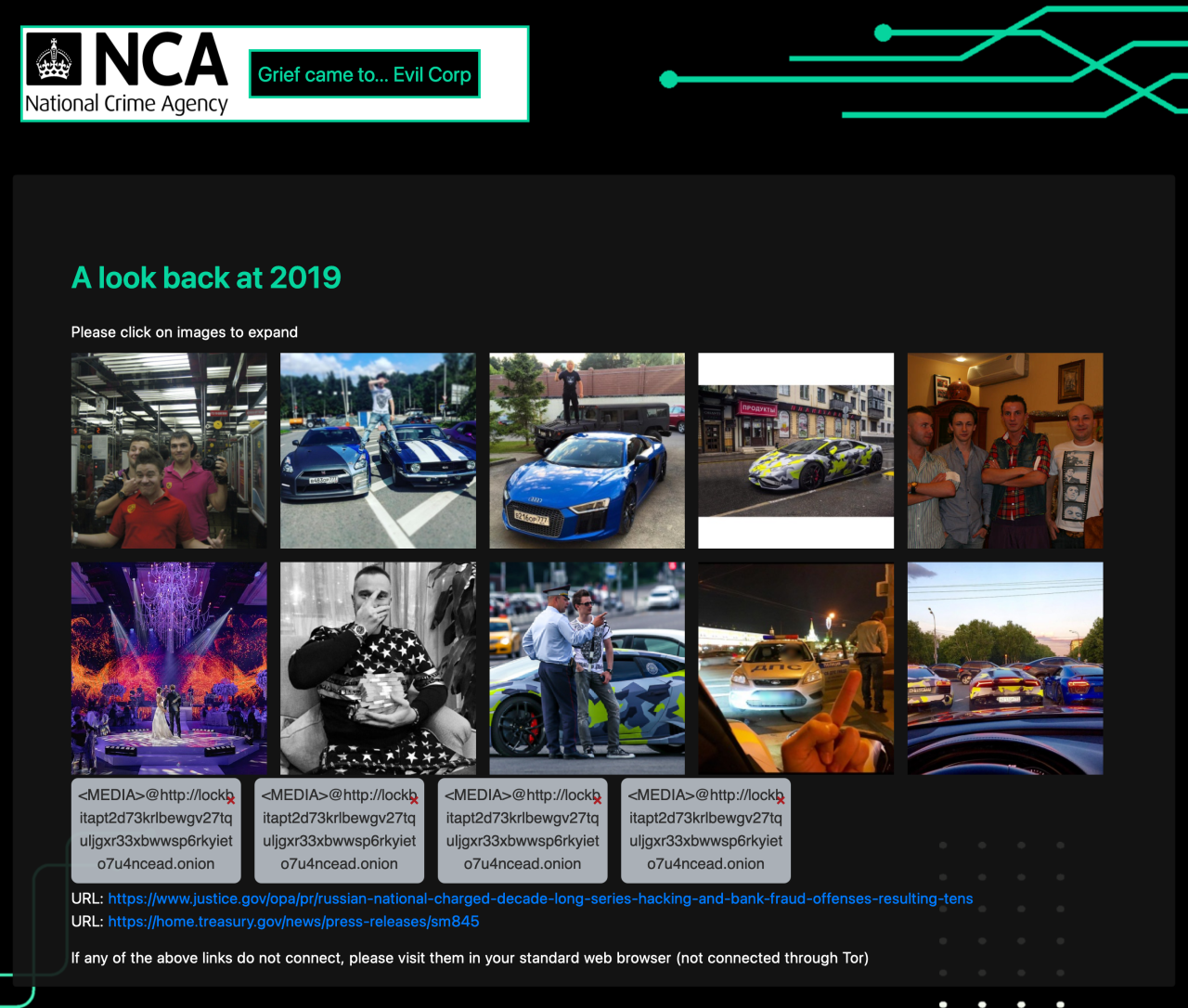Screen dimensions: 1188x1008
Task: Click the red X icon on the fourth MEDIA placeholder
Action: coord(781,799)
